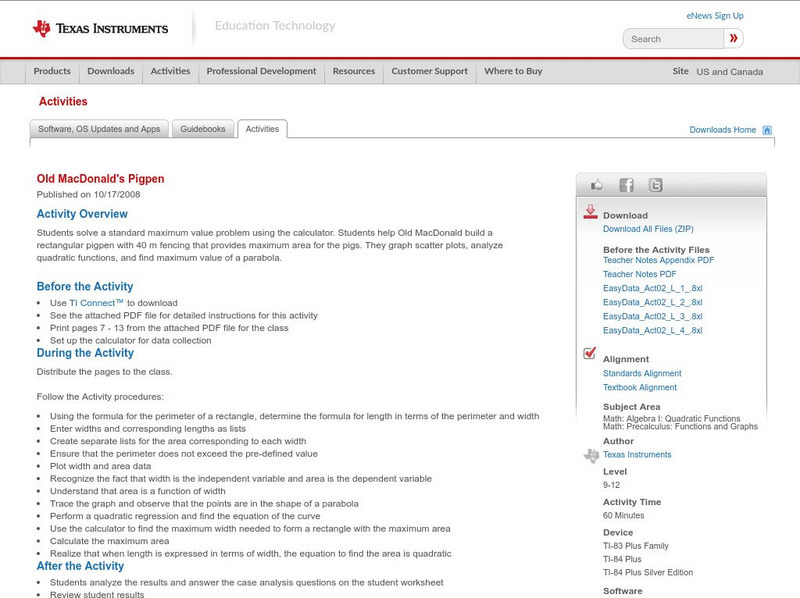Click the thumbs-up like icon
800x598 pixels.
click(x=596, y=185)
